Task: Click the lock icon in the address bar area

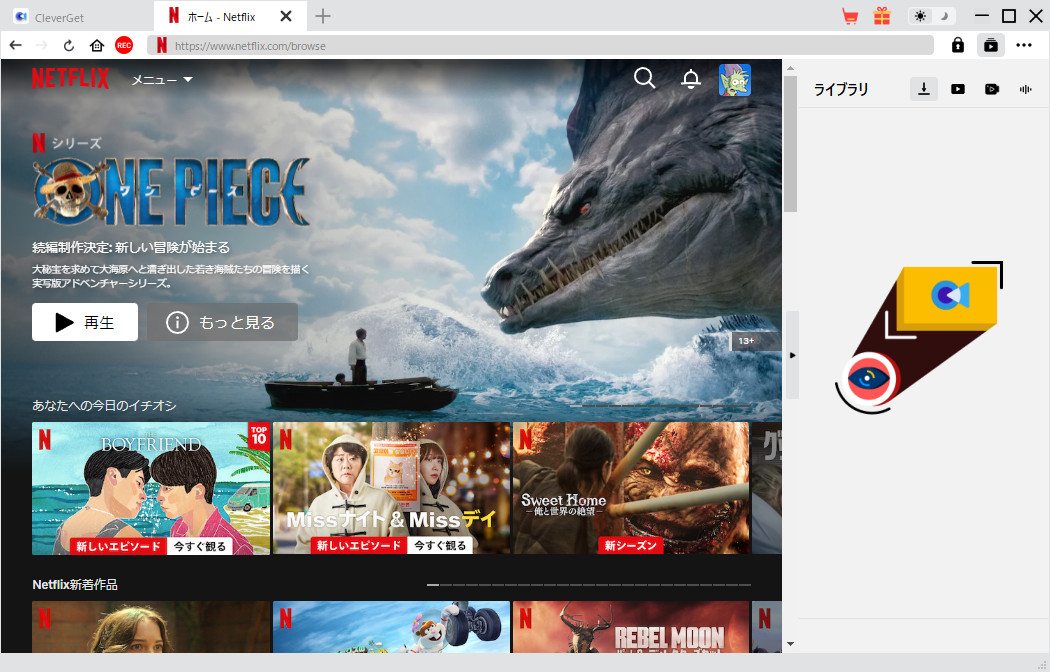Action: (x=958, y=46)
